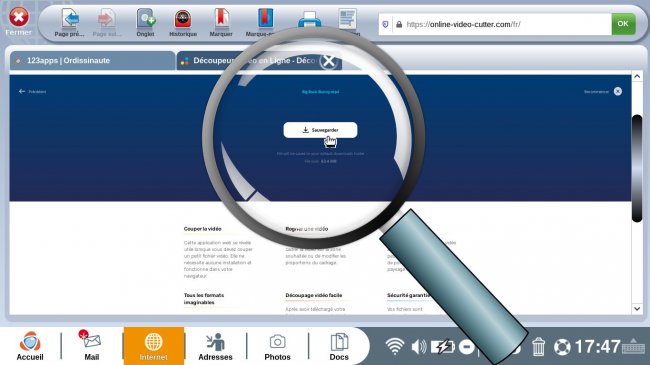Viewport: 650px width, 365px height.
Task: Open the trash bin icon
Action: (538, 346)
